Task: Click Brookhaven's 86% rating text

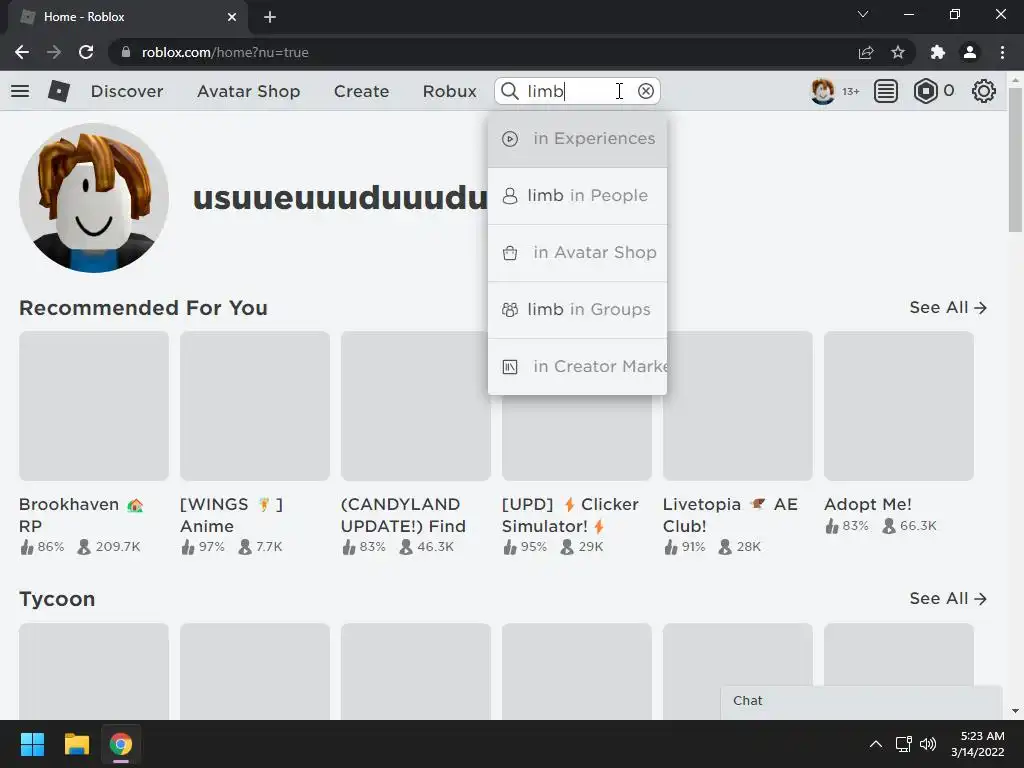Action: (50, 547)
